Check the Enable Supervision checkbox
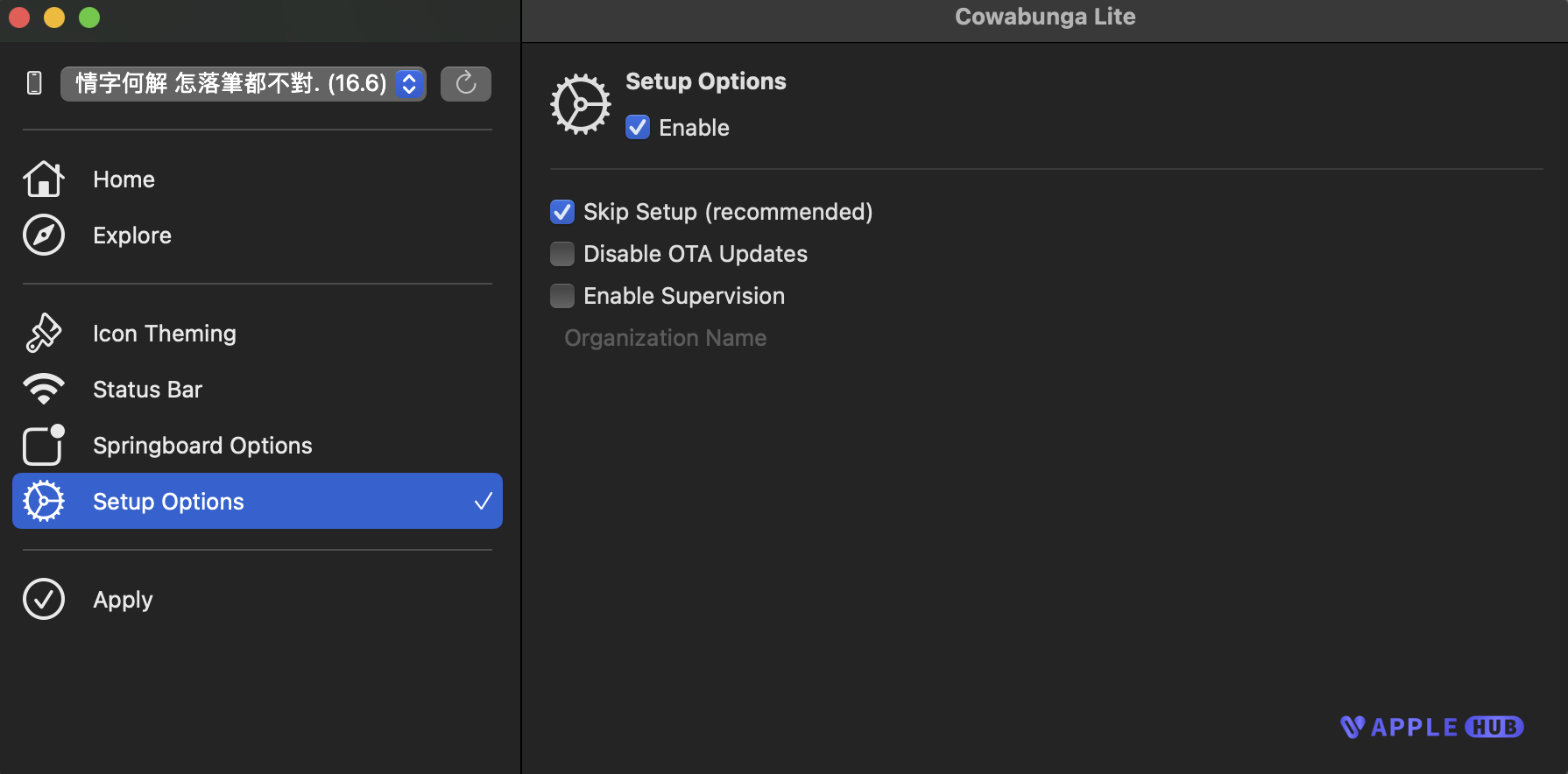Image resolution: width=1568 pixels, height=774 pixels. (562, 296)
